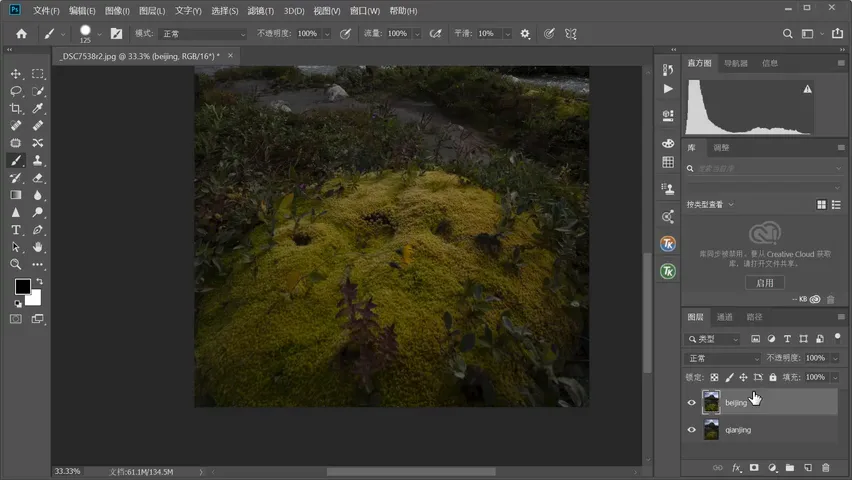Image resolution: width=852 pixels, height=480 pixels.
Task: Open the 文件(F) menu
Action: coord(46,11)
